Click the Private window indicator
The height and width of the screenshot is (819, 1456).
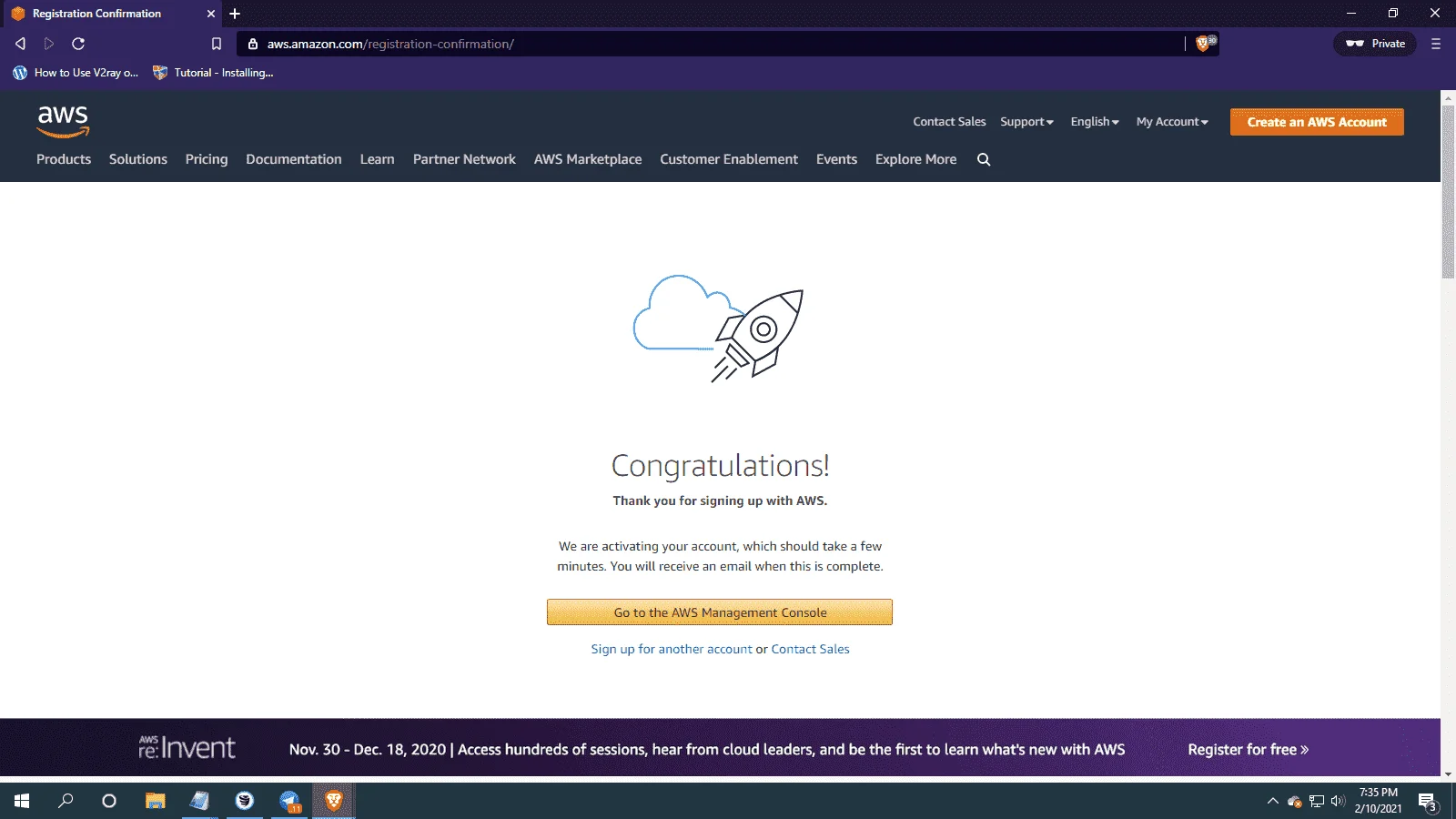pyautogui.click(x=1375, y=44)
